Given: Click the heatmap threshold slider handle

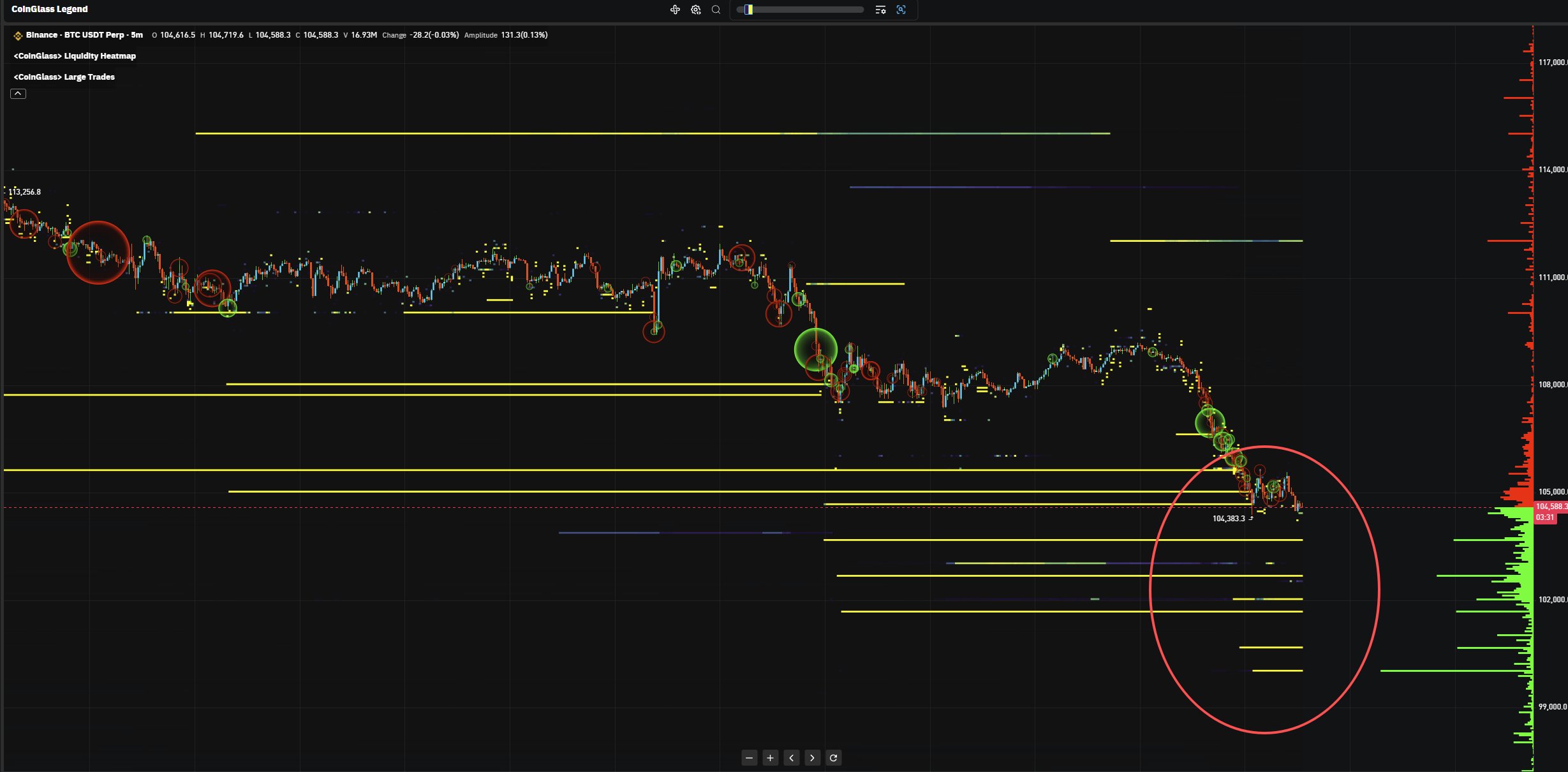Looking at the screenshot, I should click(x=749, y=10).
